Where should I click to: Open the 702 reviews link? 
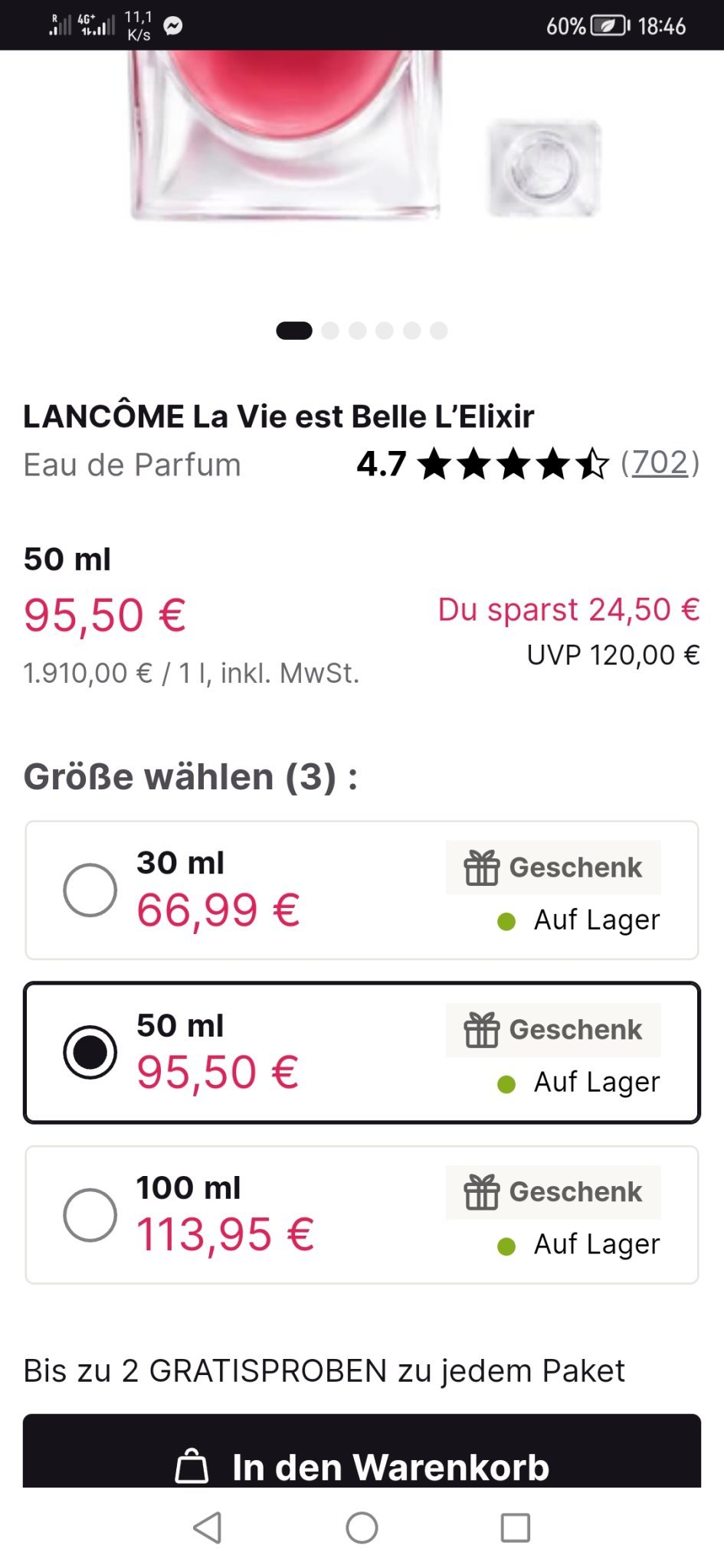pos(660,463)
